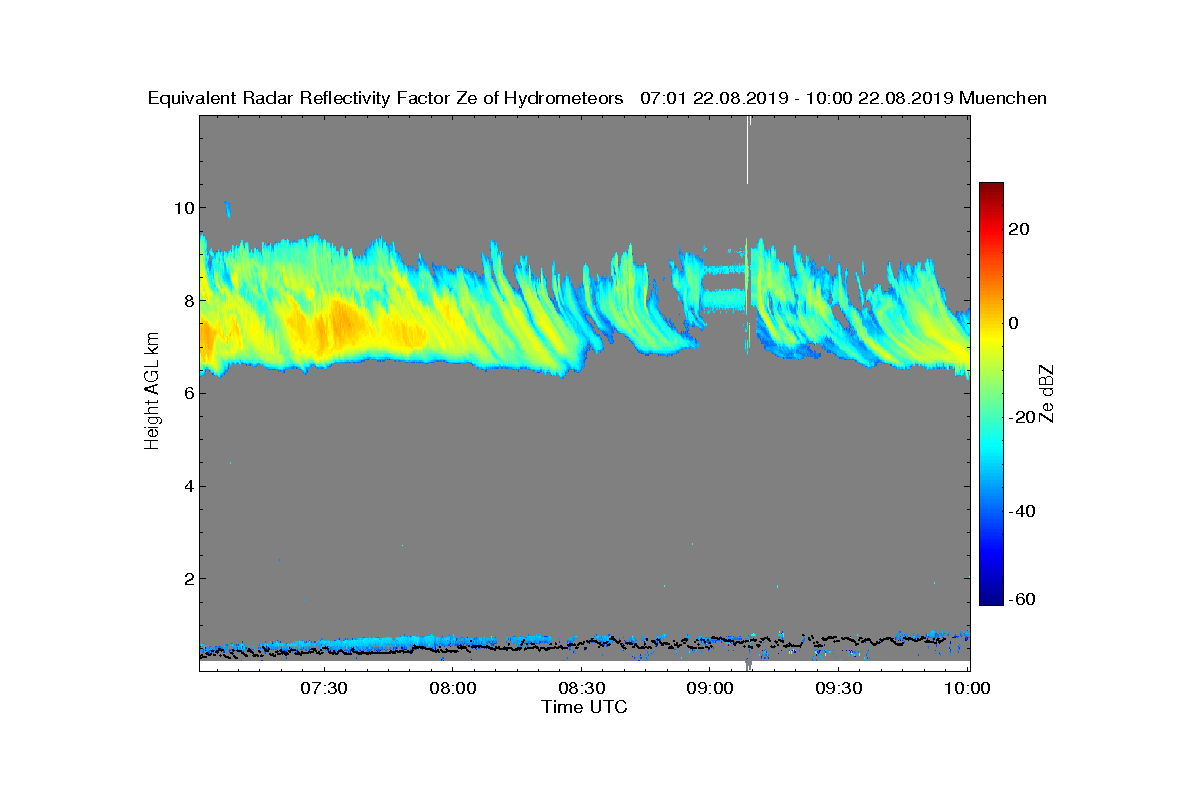Click the 'Height AGL km' y-axis label

[153, 391]
